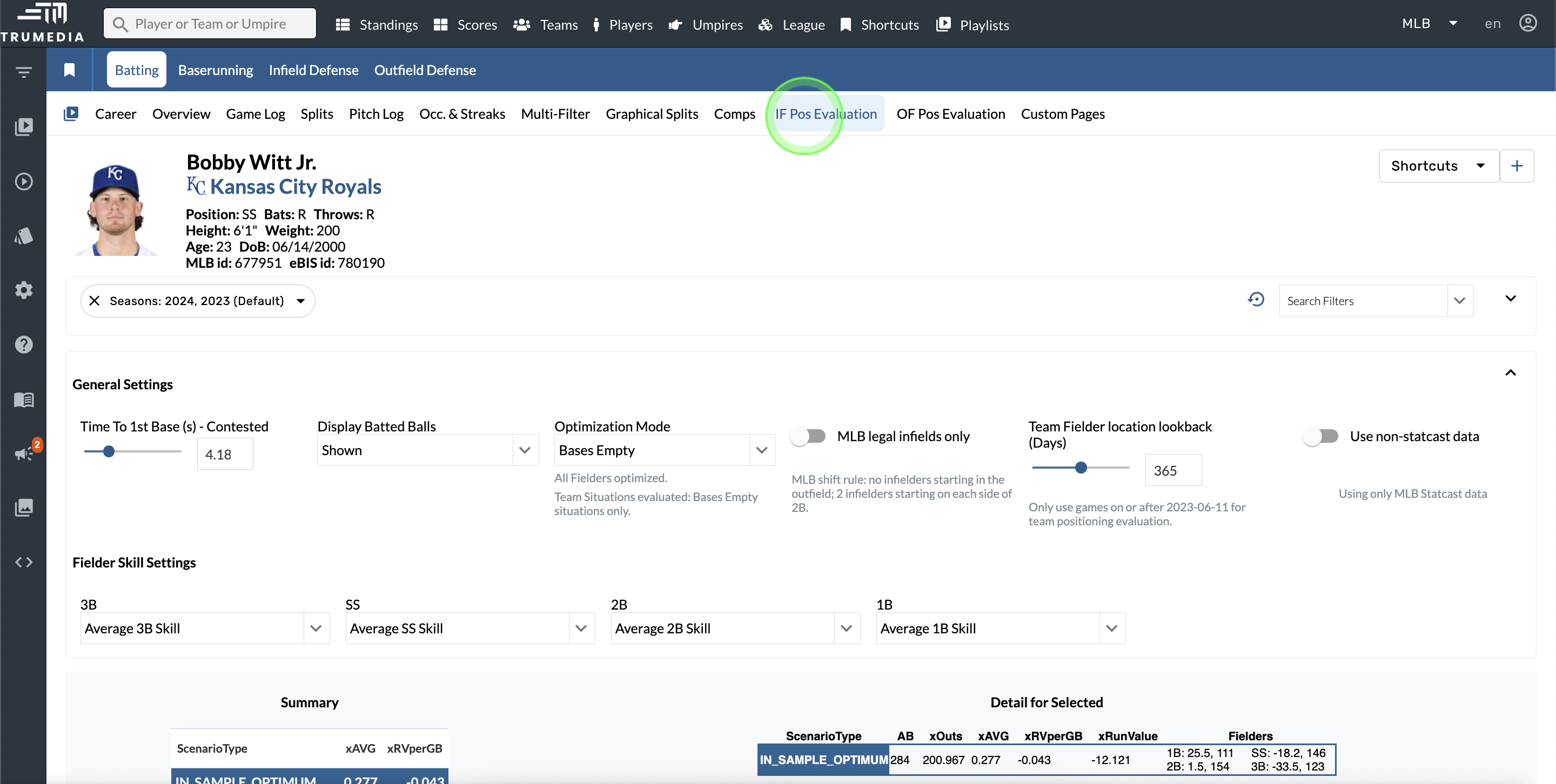Click the announcements megaphone icon with badge
Viewport: 1556px width, 784px height.
click(24, 453)
